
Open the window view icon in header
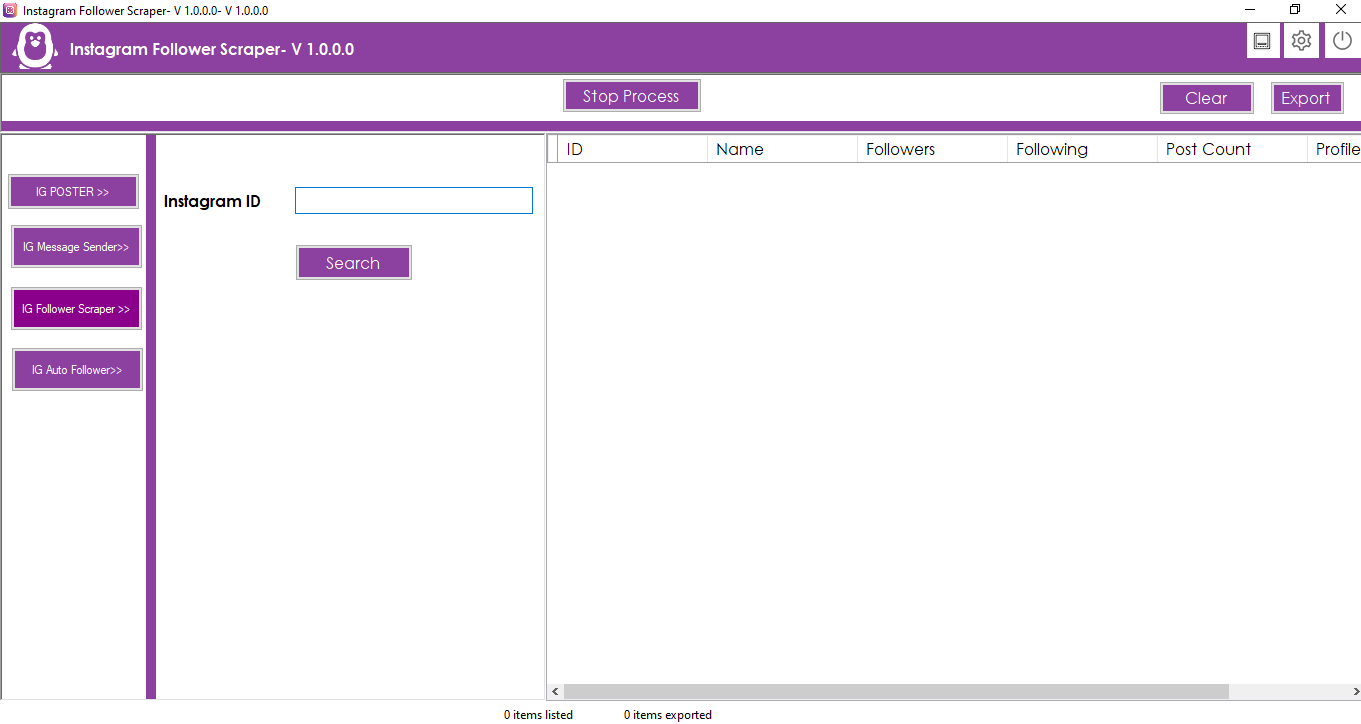click(1262, 41)
